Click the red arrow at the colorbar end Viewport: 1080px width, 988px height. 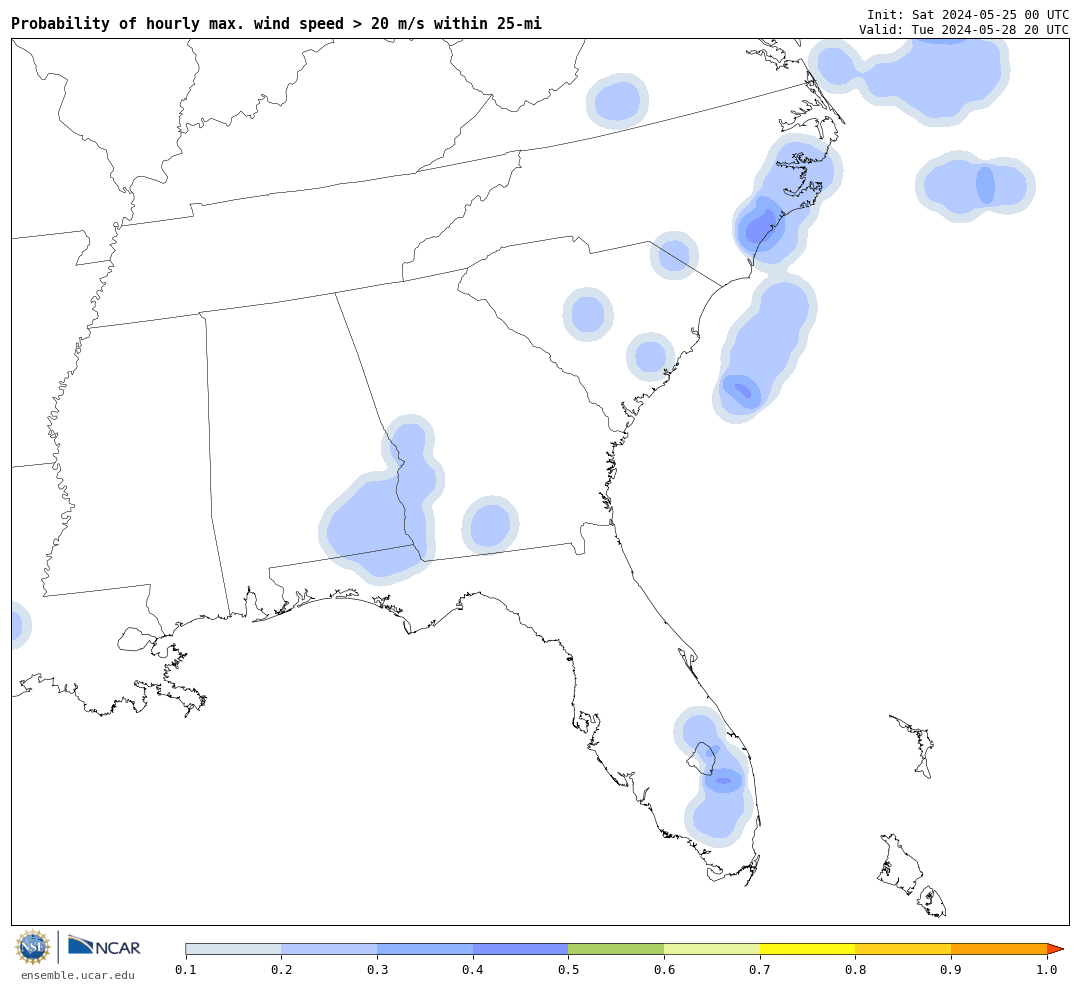1055,949
